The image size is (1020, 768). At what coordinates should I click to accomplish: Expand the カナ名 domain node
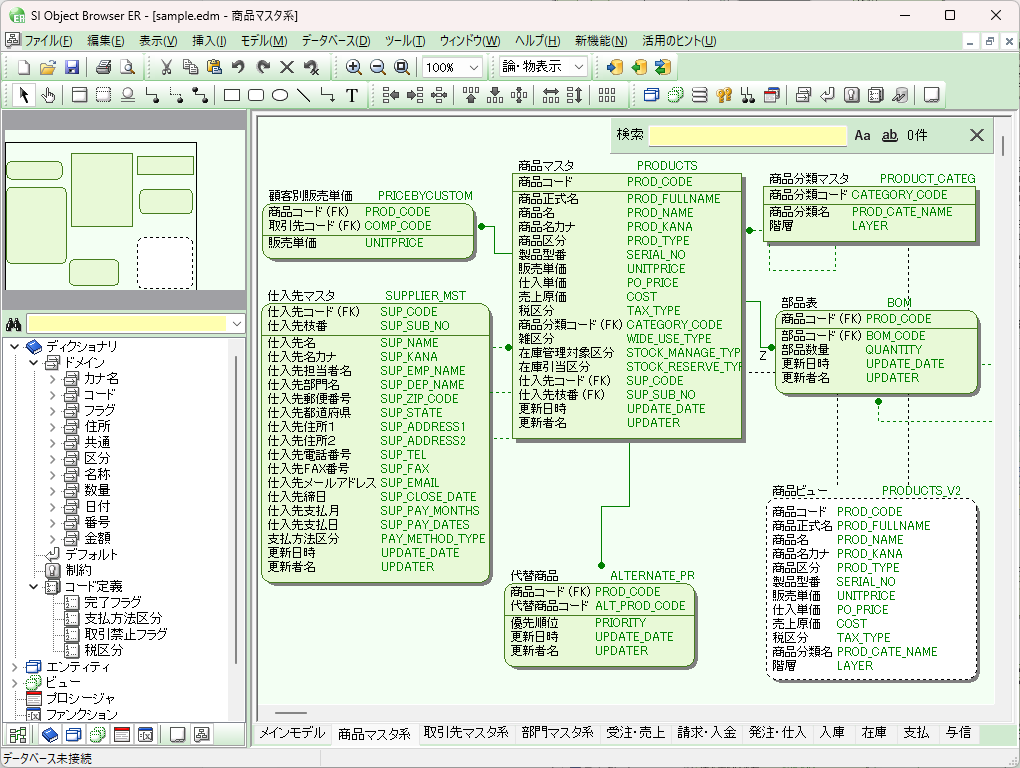pyautogui.click(x=53, y=378)
